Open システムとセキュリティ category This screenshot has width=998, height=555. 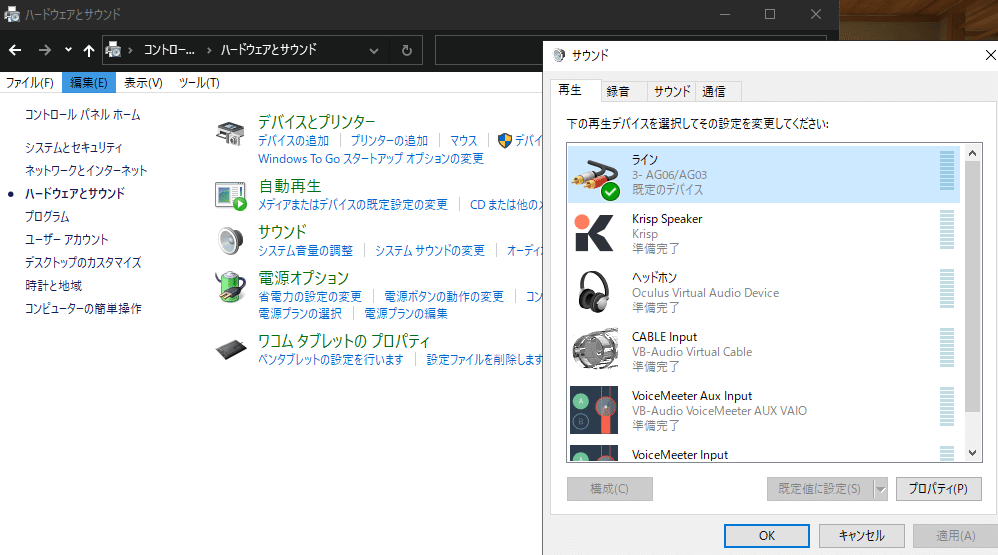click(74, 148)
